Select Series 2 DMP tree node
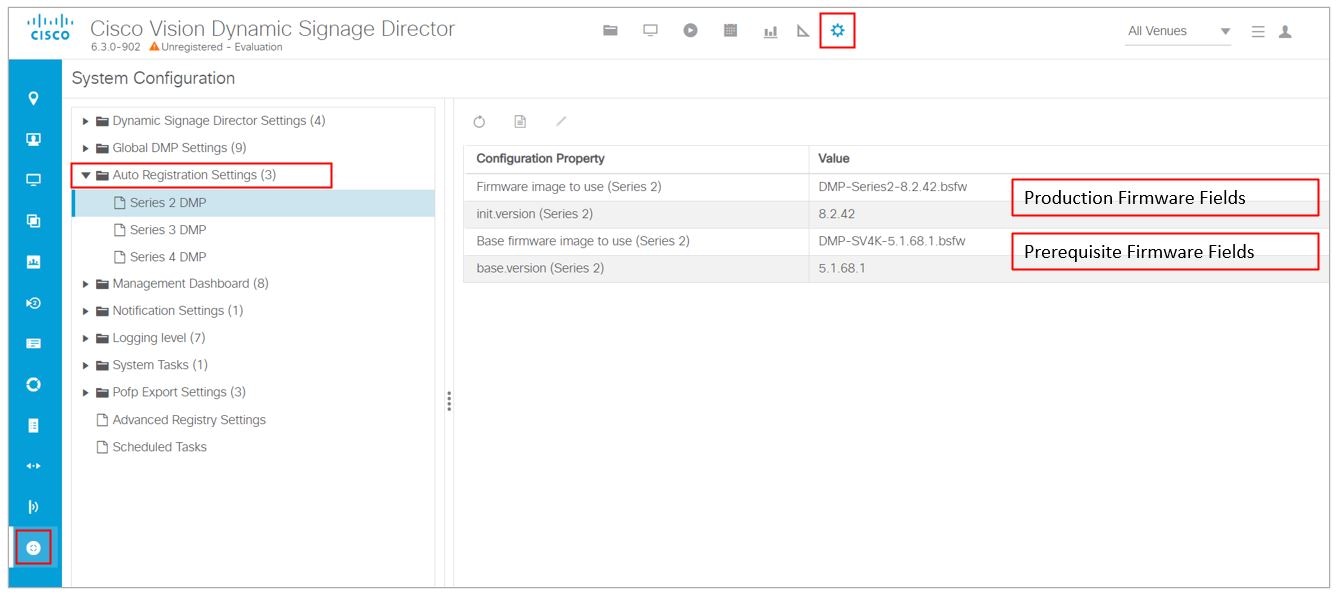1338x596 pixels. pos(253,203)
